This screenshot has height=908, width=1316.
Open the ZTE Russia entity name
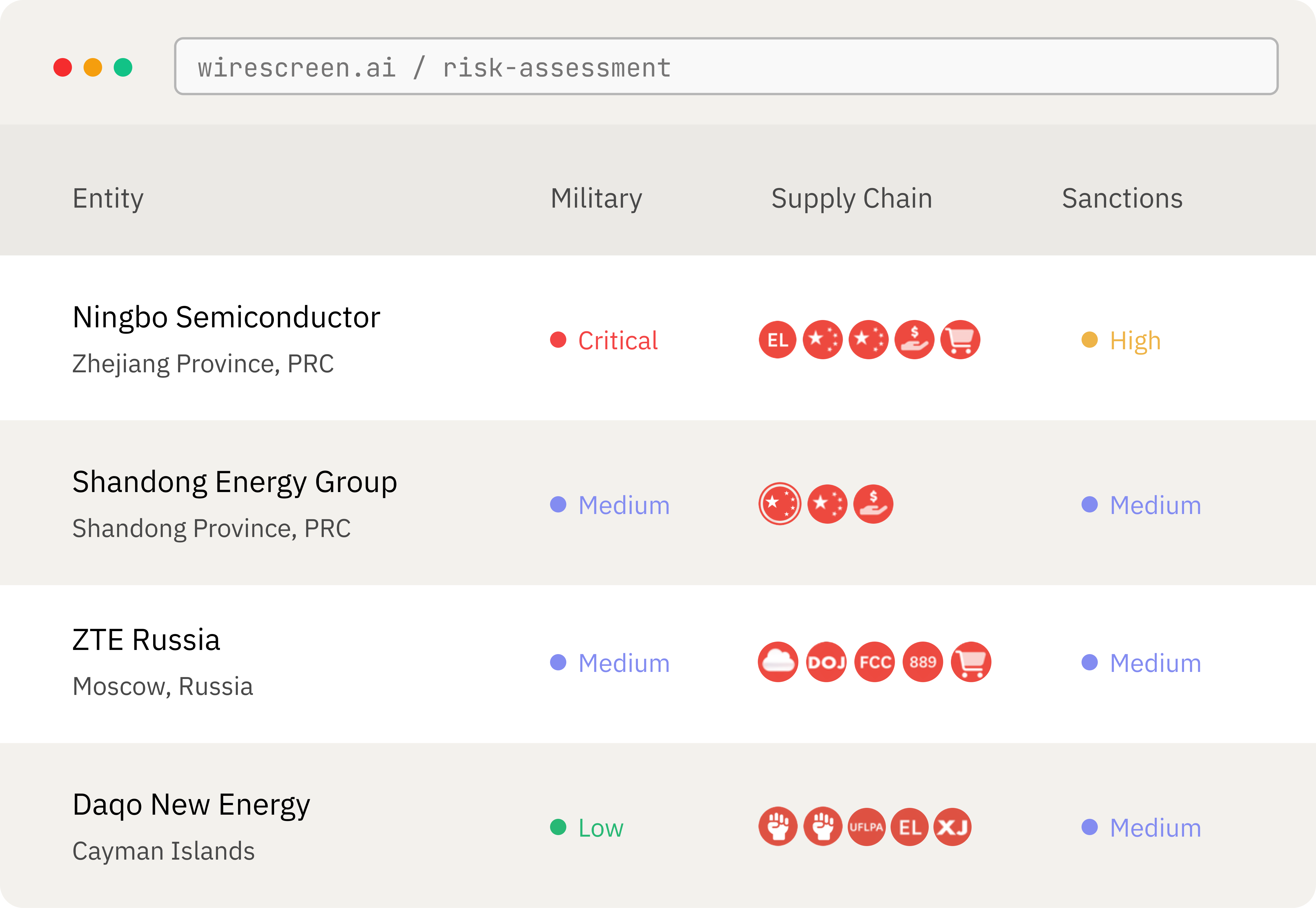pyautogui.click(x=147, y=639)
